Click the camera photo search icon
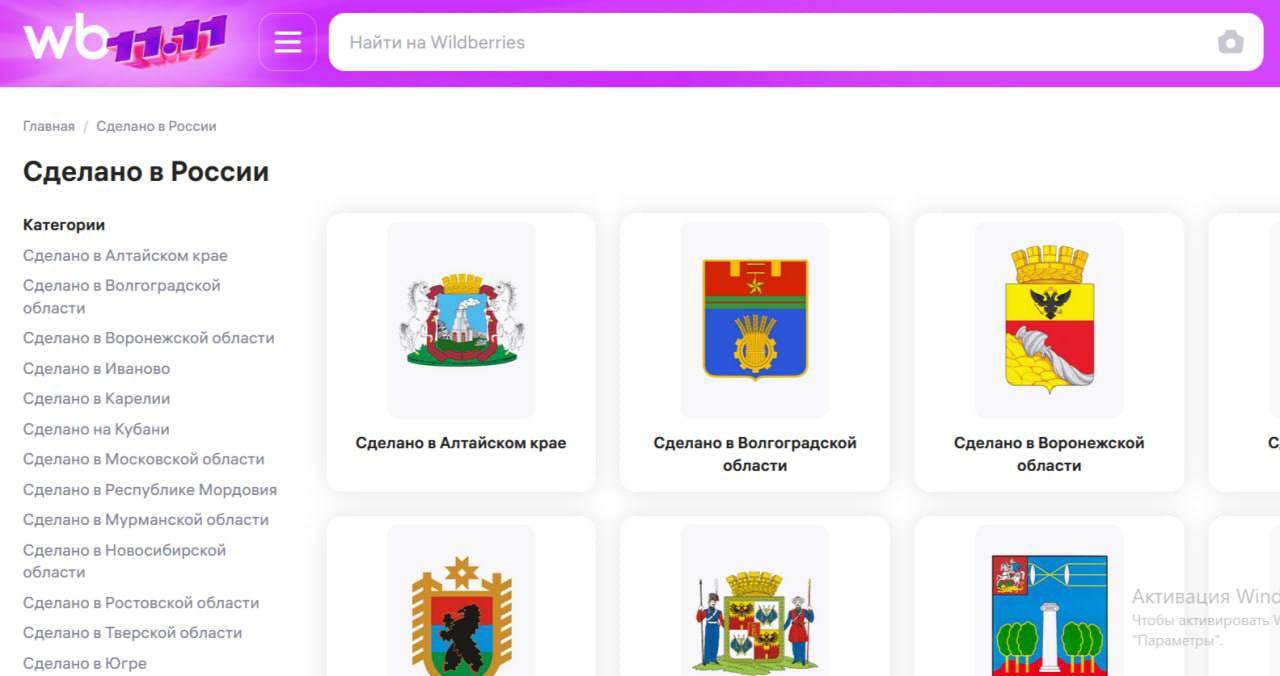1280x676 pixels. pos(1230,42)
